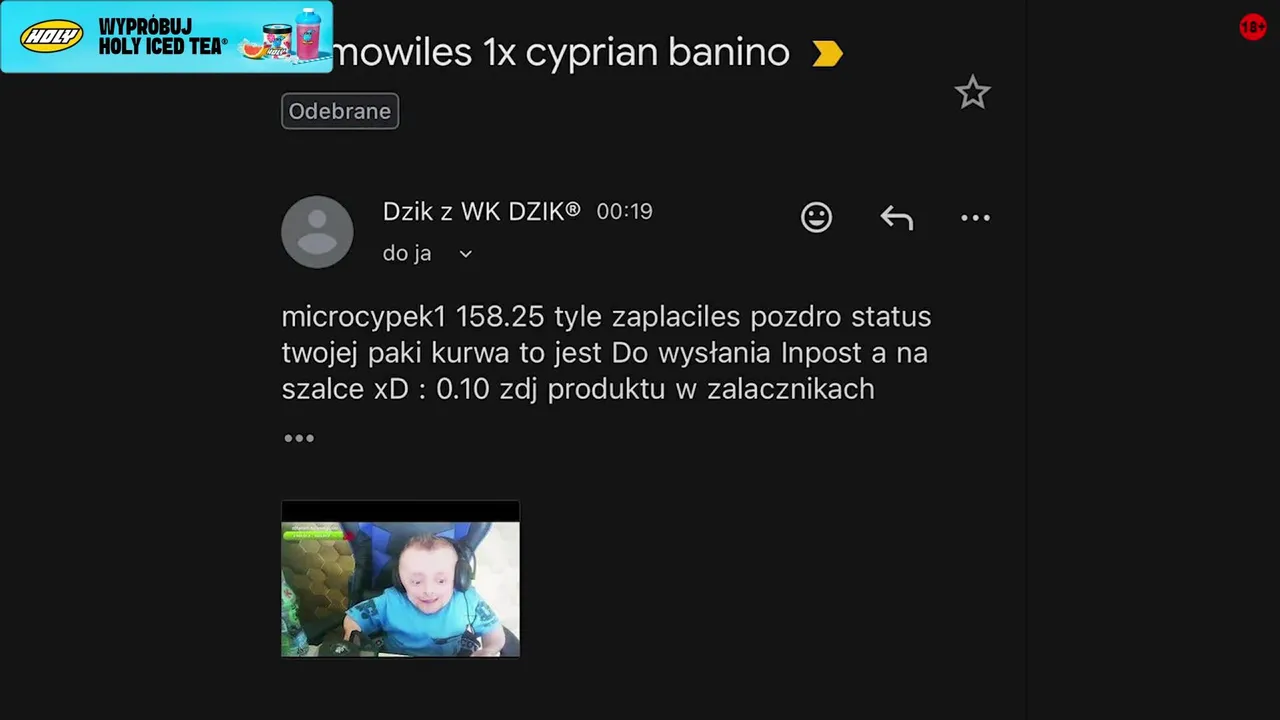Expand recipient details next to 'do ja'

[465, 254]
